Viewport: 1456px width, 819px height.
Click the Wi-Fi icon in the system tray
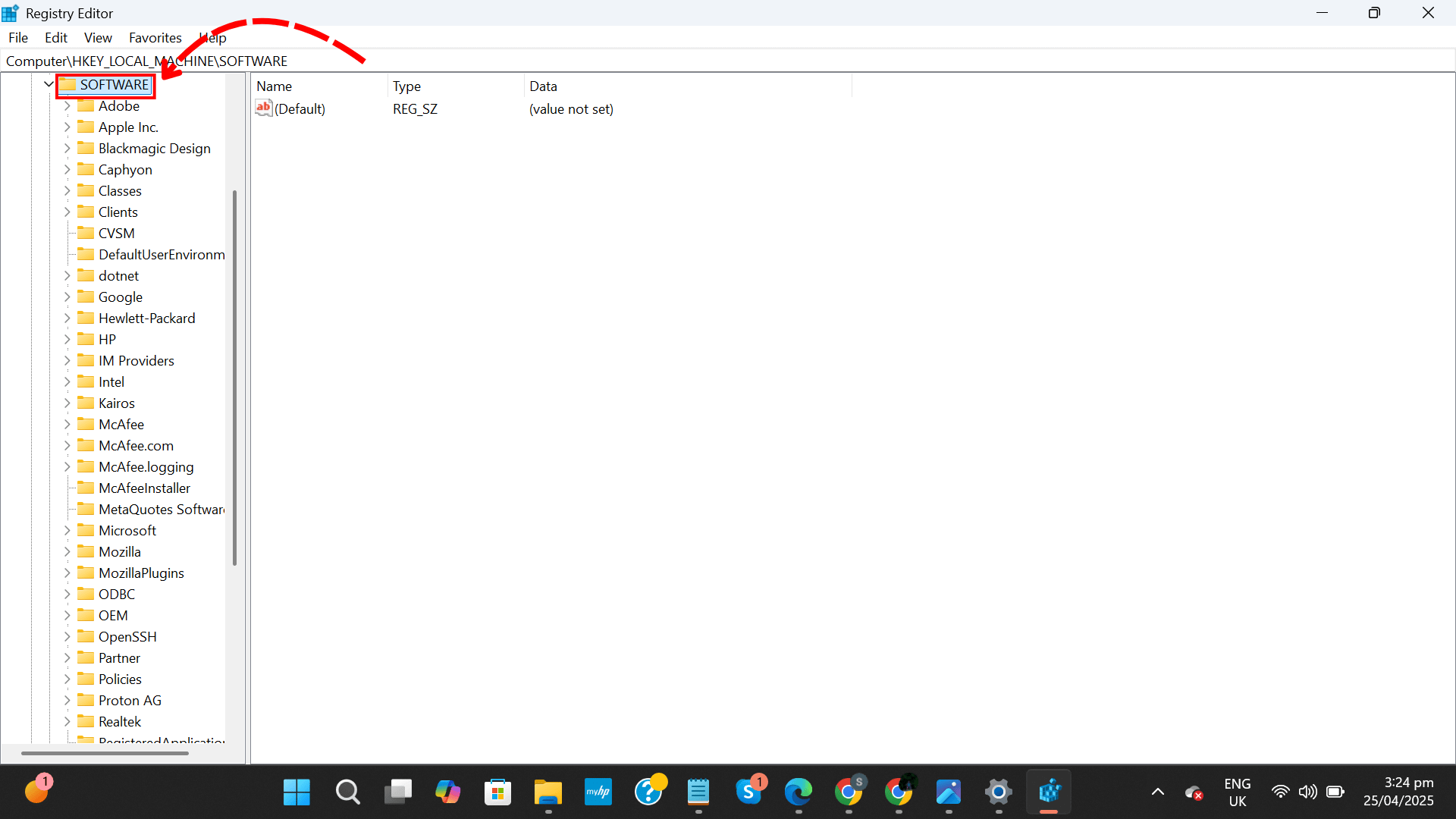(1280, 791)
